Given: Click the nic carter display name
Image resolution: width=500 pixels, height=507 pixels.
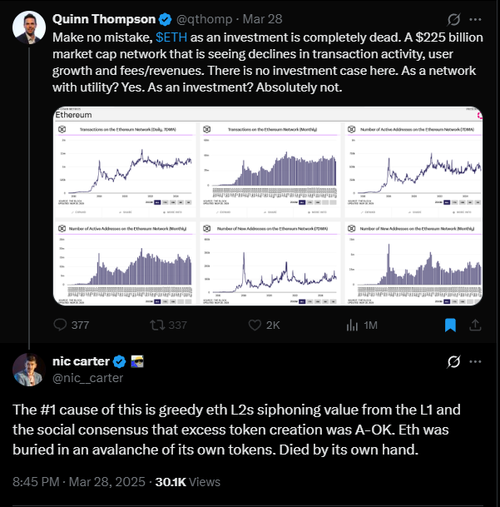Looking at the screenshot, I should click(x=81, y=361).
